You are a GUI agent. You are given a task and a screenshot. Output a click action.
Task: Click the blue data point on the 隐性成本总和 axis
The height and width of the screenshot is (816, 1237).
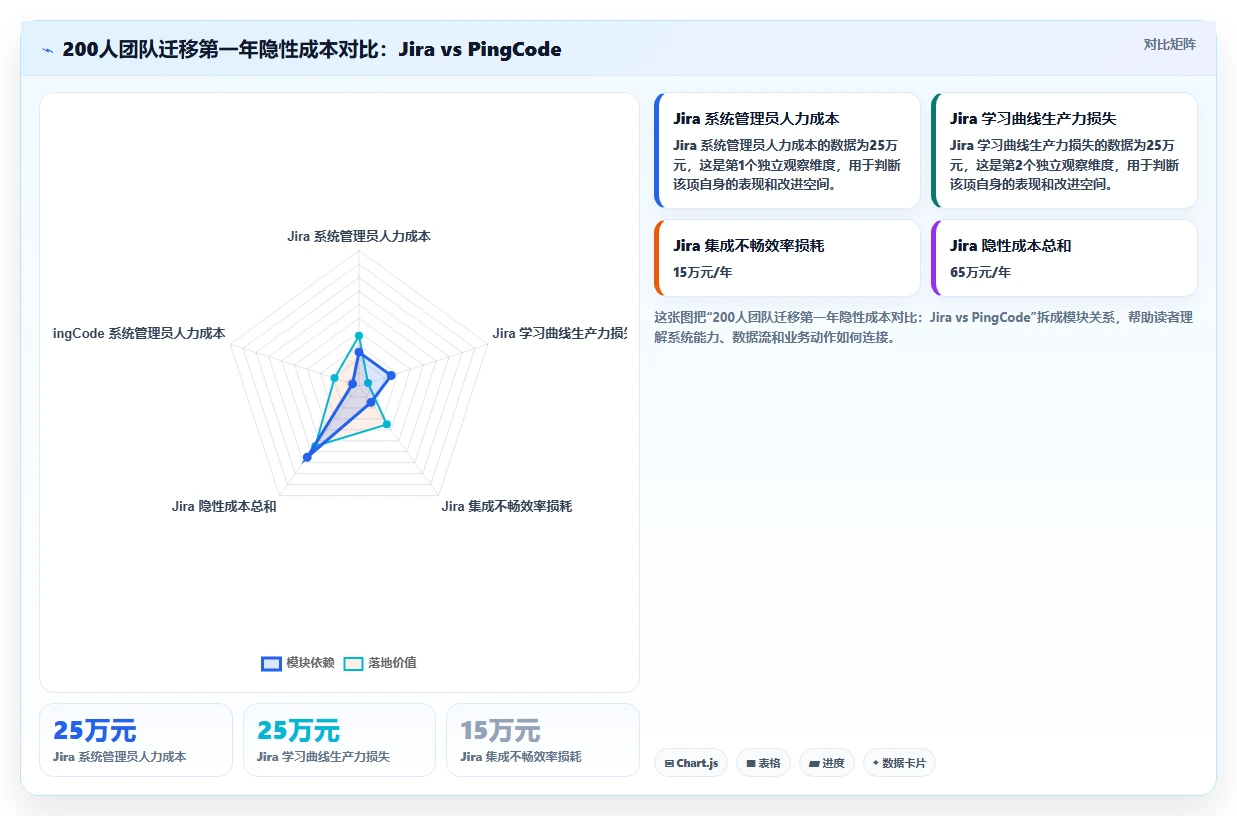(307, 457)
